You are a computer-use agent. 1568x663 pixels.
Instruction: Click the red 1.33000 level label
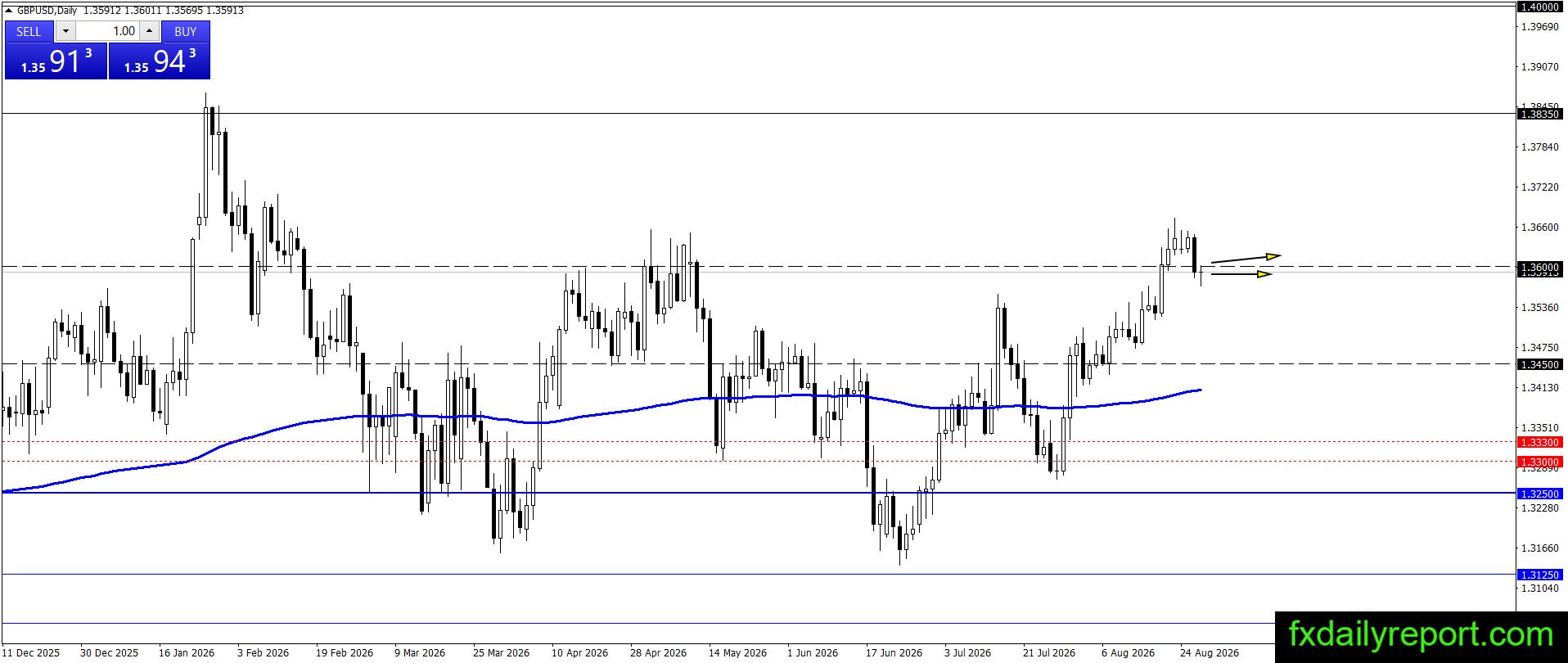coord(1539,462)
